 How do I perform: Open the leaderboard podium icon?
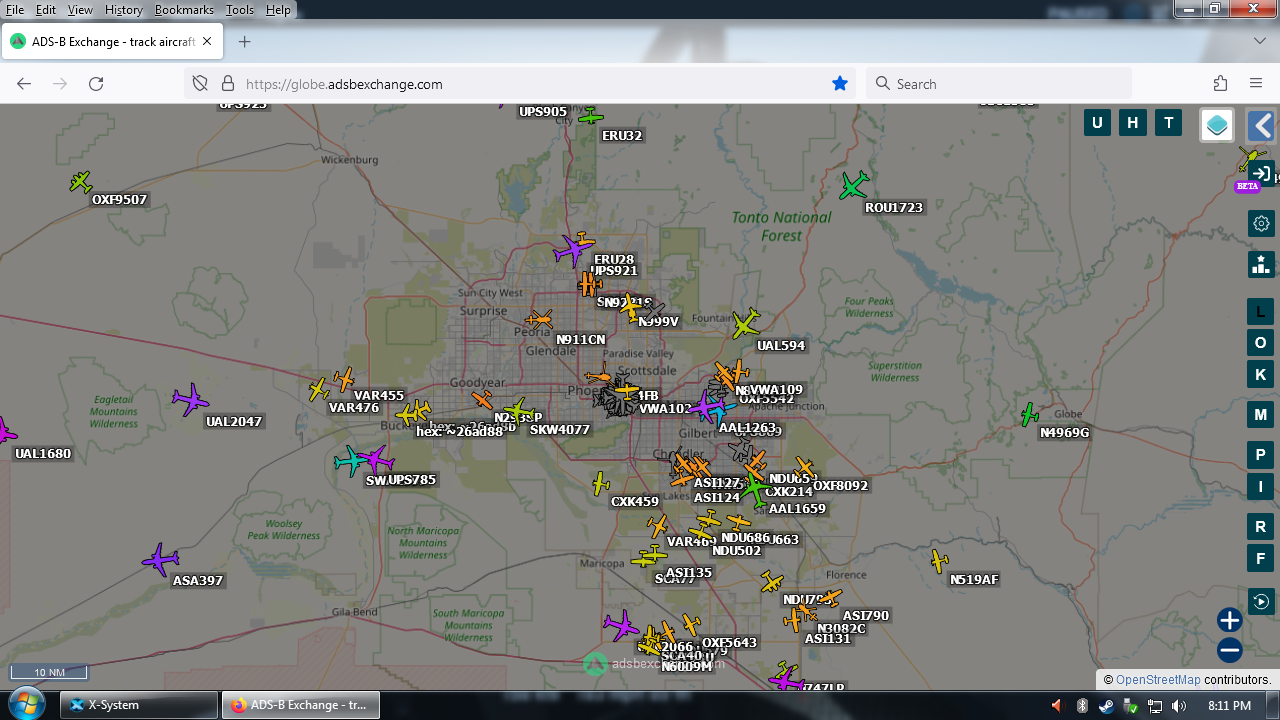pos(1261,264)
